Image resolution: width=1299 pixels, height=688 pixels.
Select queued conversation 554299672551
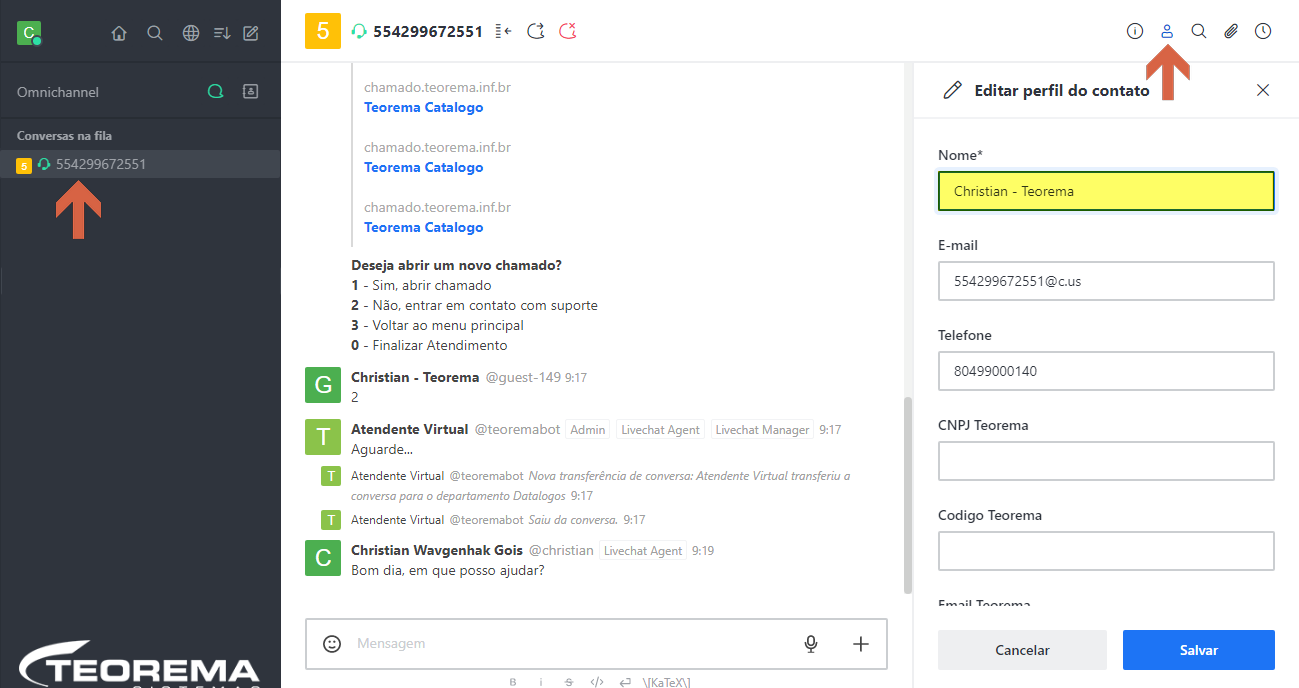tap(140, 164)
